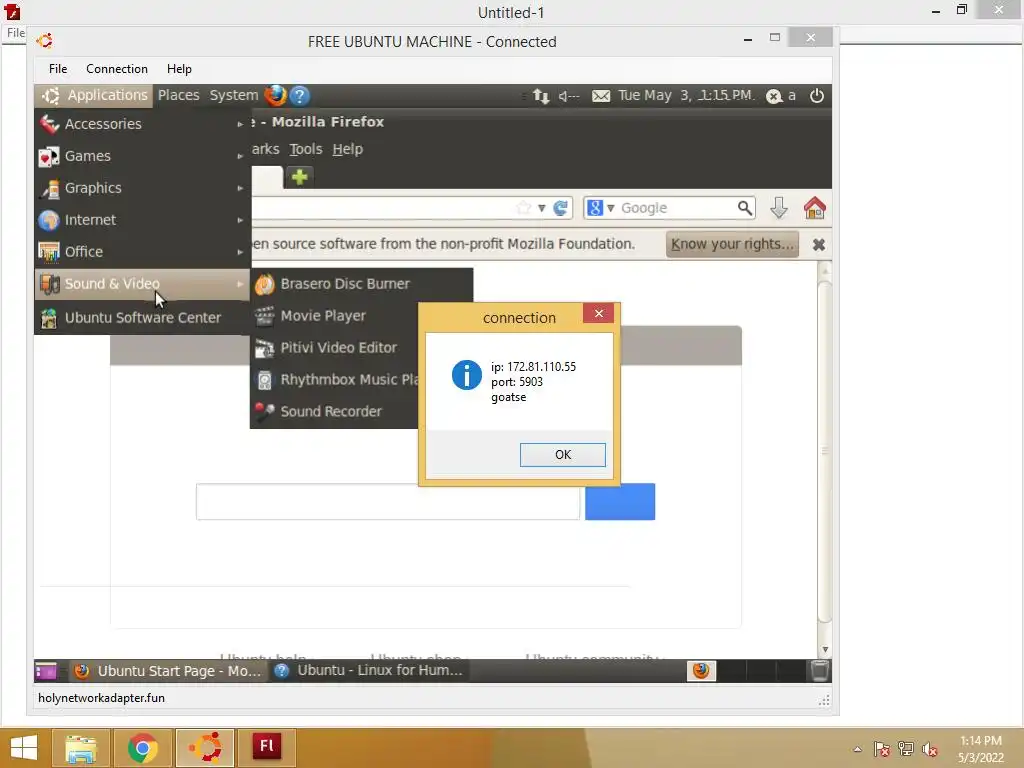
Task: Expand the Games submenu
Action: [x=142, y=156]
